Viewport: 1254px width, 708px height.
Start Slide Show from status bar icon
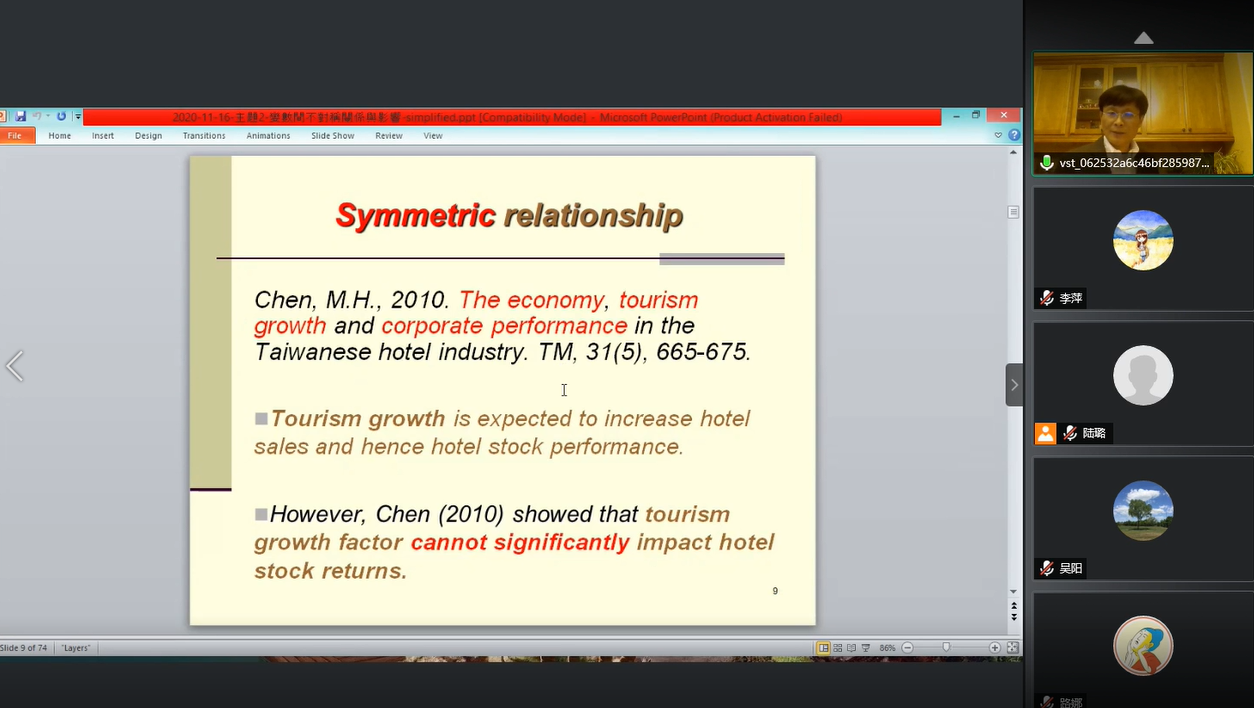pyautogui.click(x=866, y=648)
